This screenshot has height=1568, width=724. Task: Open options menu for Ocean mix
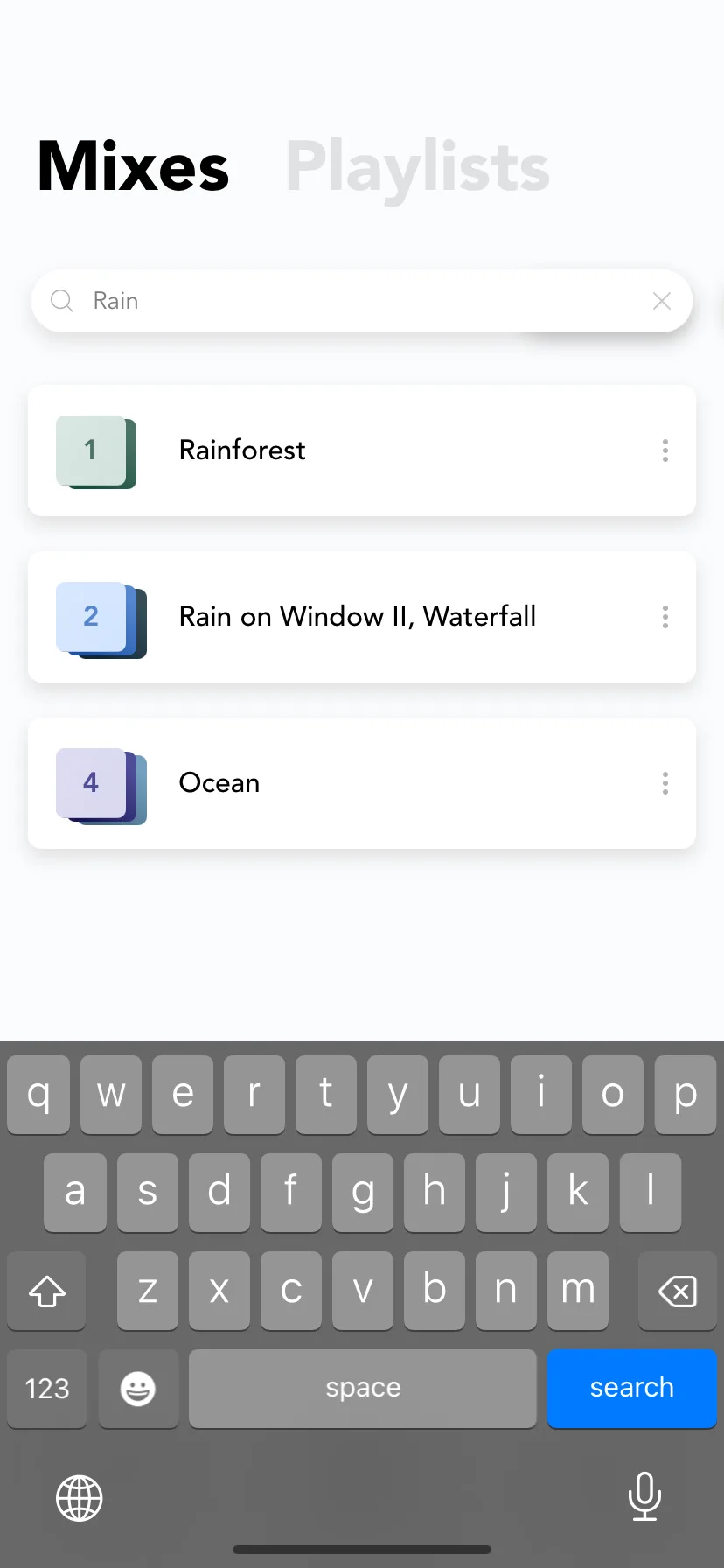(665, 783)
